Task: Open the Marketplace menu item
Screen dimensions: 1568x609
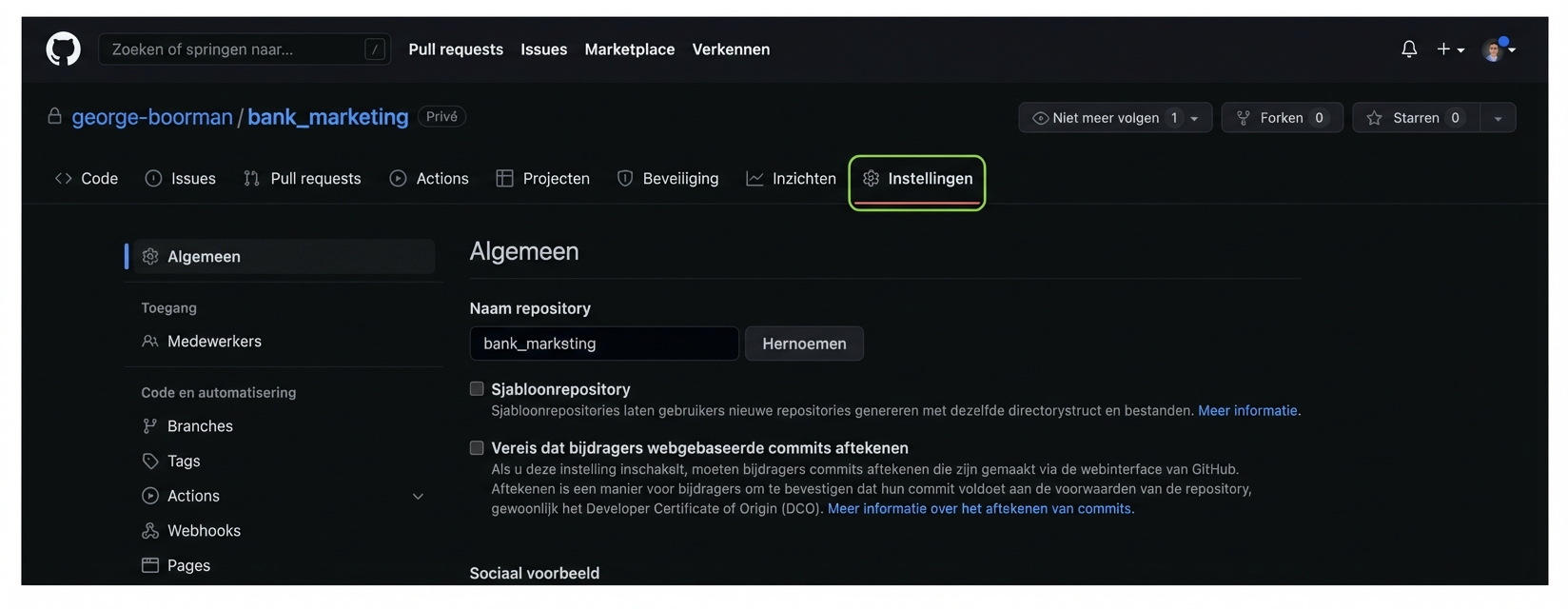Action: [629, 49]
